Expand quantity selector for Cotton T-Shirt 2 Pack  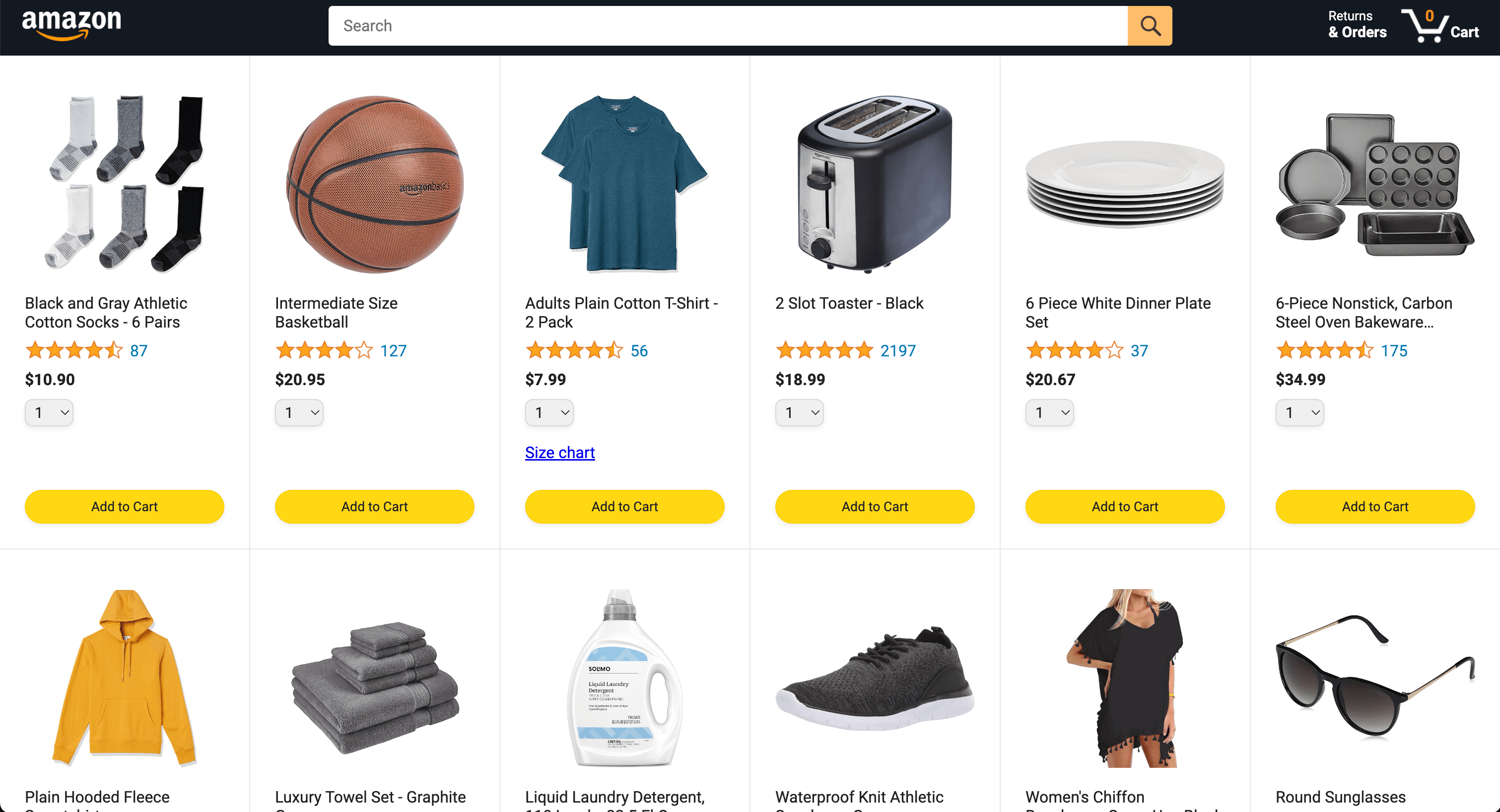549,412
